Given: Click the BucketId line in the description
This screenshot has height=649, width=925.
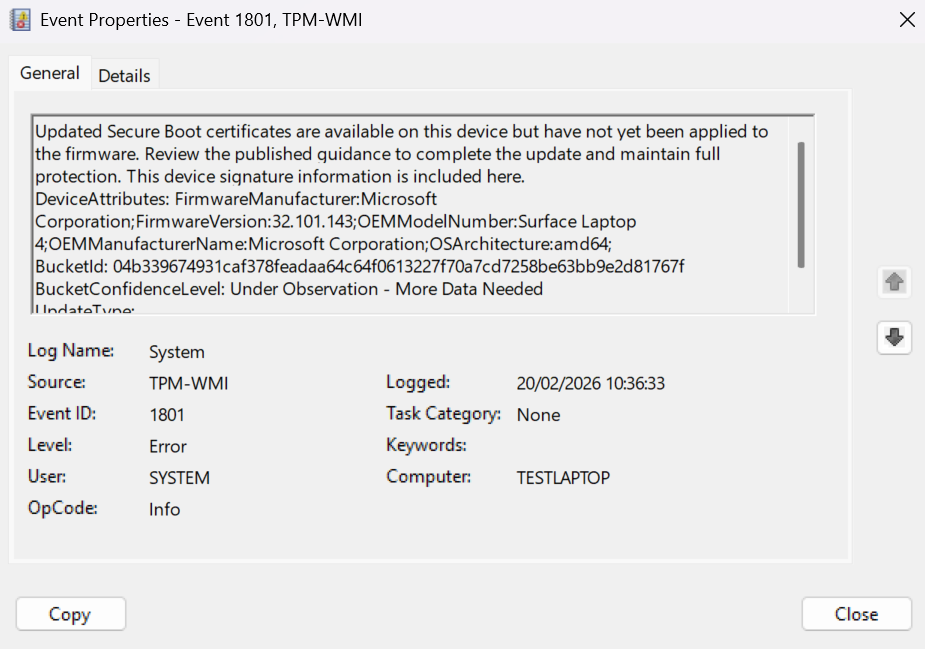Looking at the screenshot, I should click(x=359, y=267).
